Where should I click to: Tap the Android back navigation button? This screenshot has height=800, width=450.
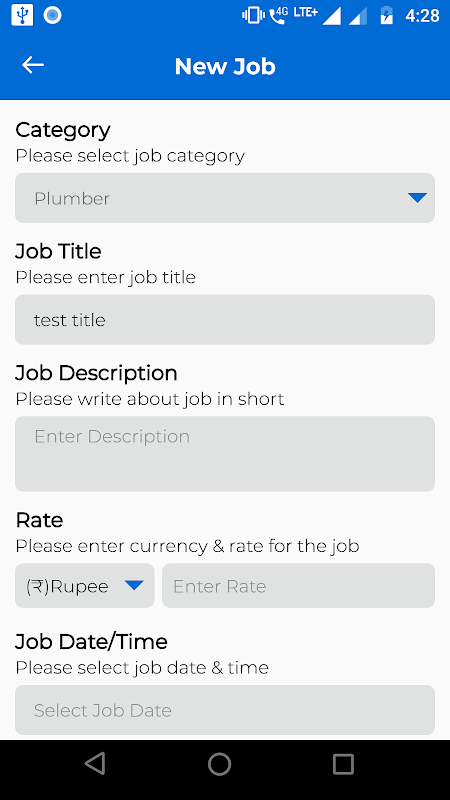click(95, 764)
